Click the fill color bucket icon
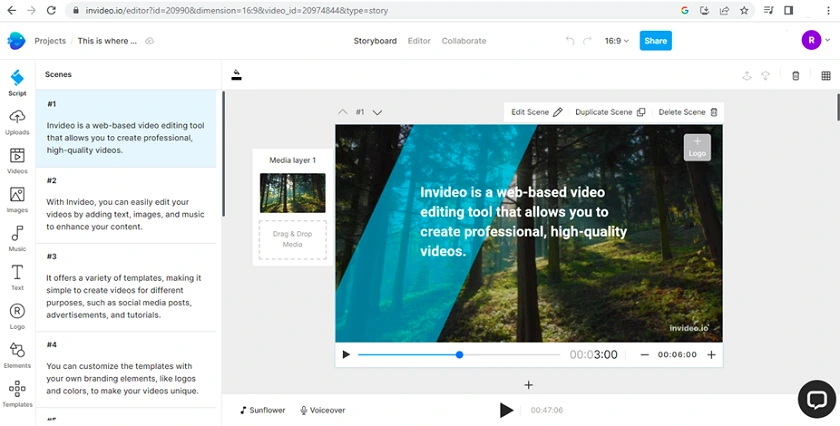 (x=236, y=75)
